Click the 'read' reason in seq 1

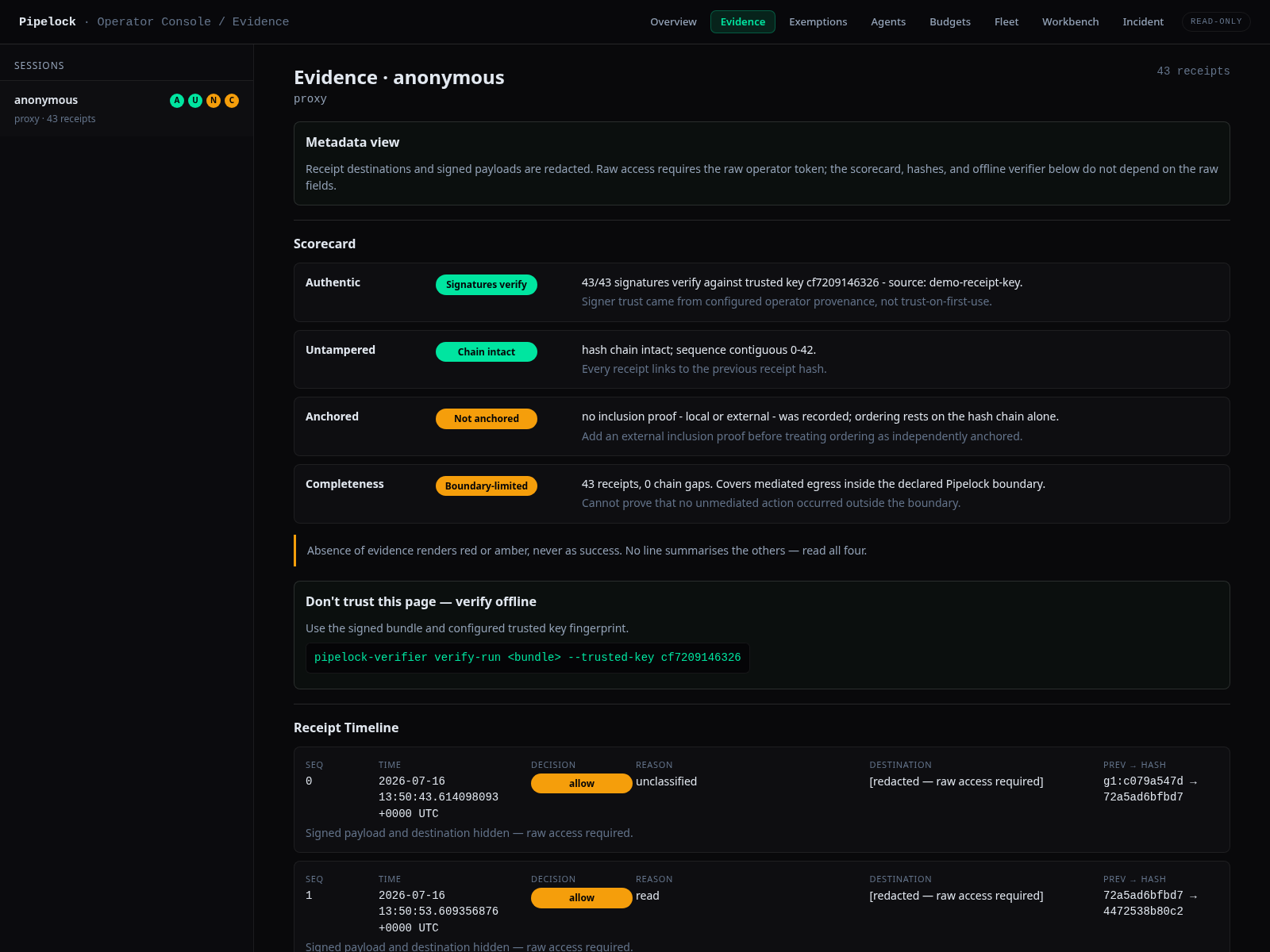tap(648, 896)
